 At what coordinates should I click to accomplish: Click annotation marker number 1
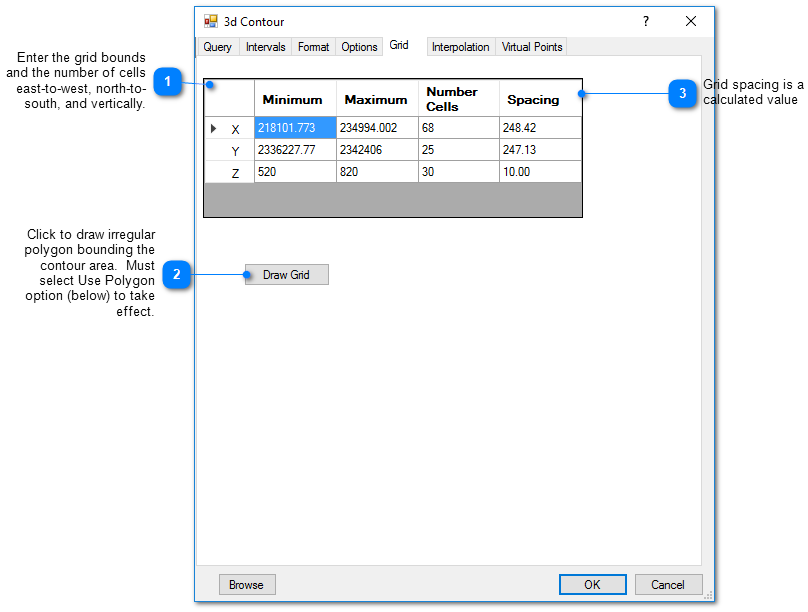[168, 83]
